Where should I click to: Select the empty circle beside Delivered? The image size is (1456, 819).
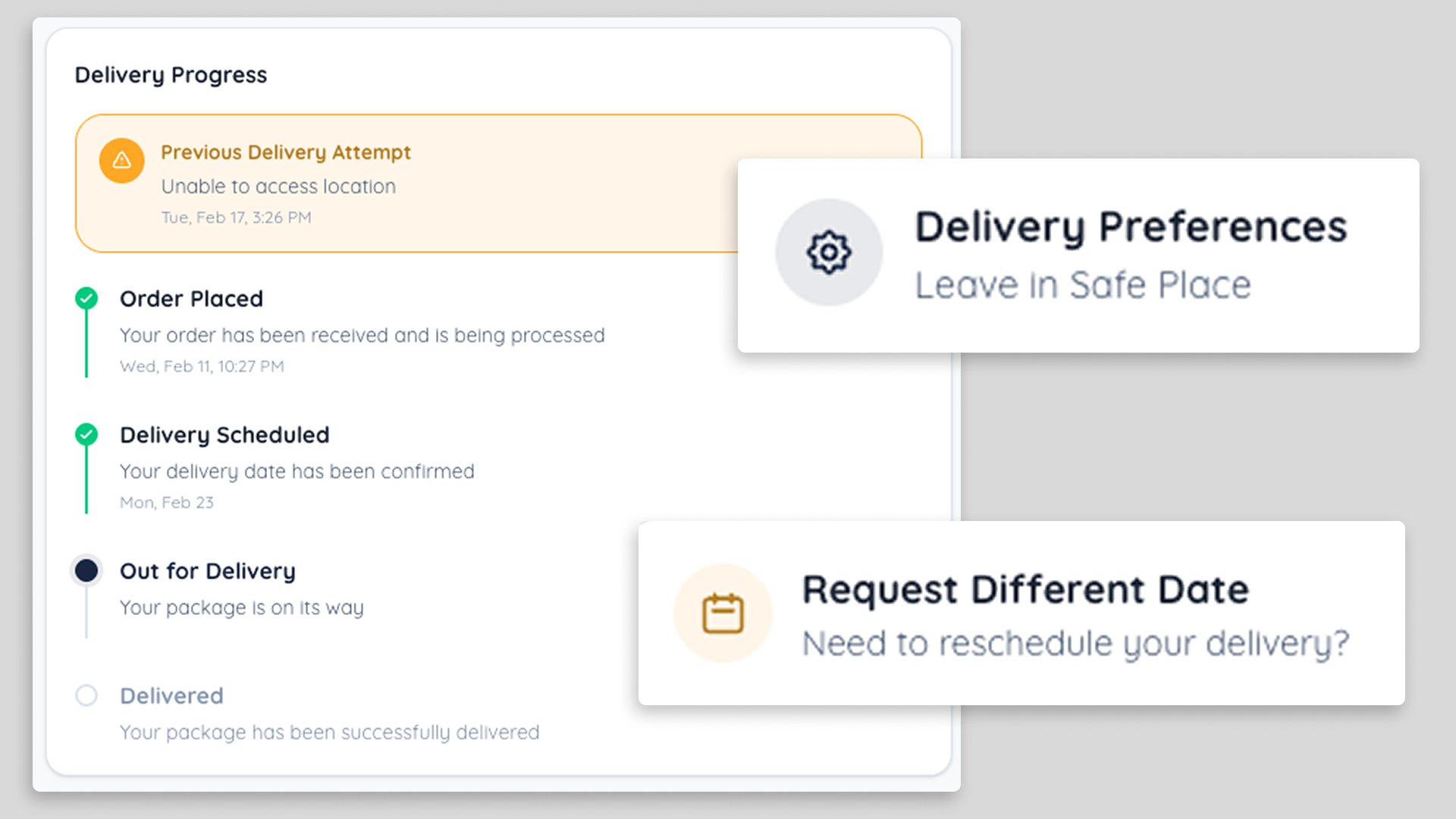pos(86,695)
